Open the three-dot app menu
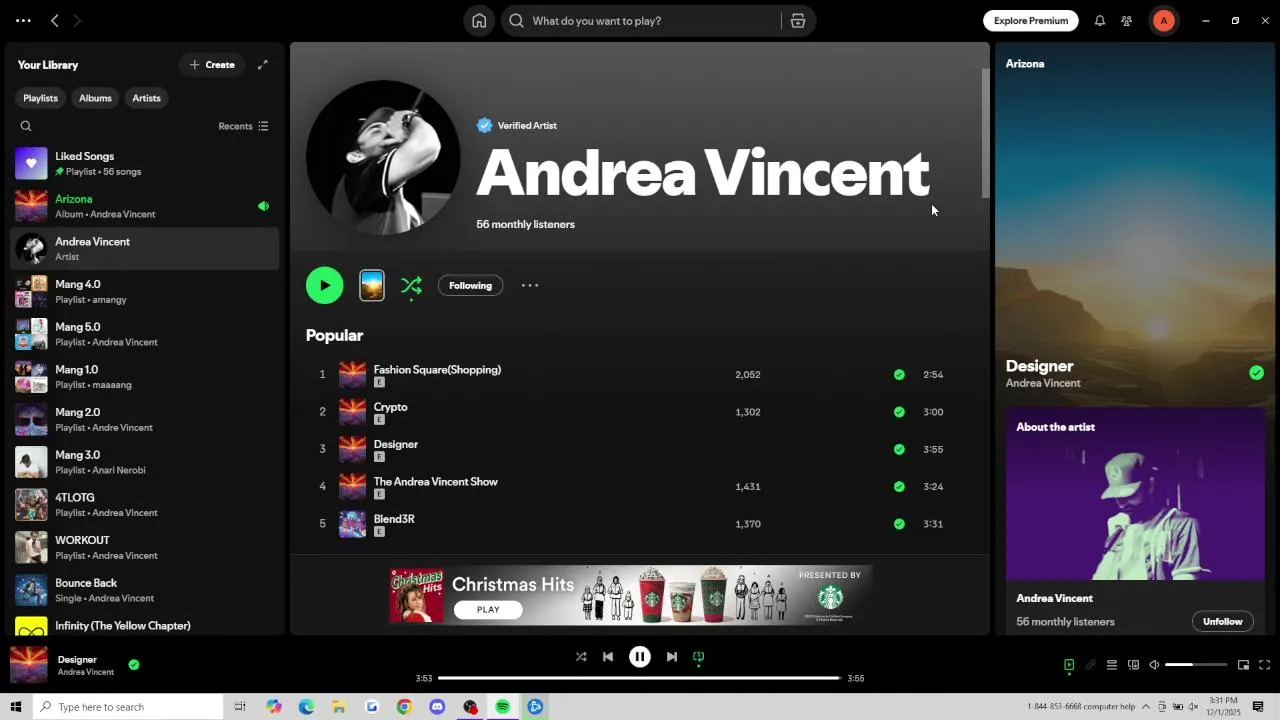 23,21
